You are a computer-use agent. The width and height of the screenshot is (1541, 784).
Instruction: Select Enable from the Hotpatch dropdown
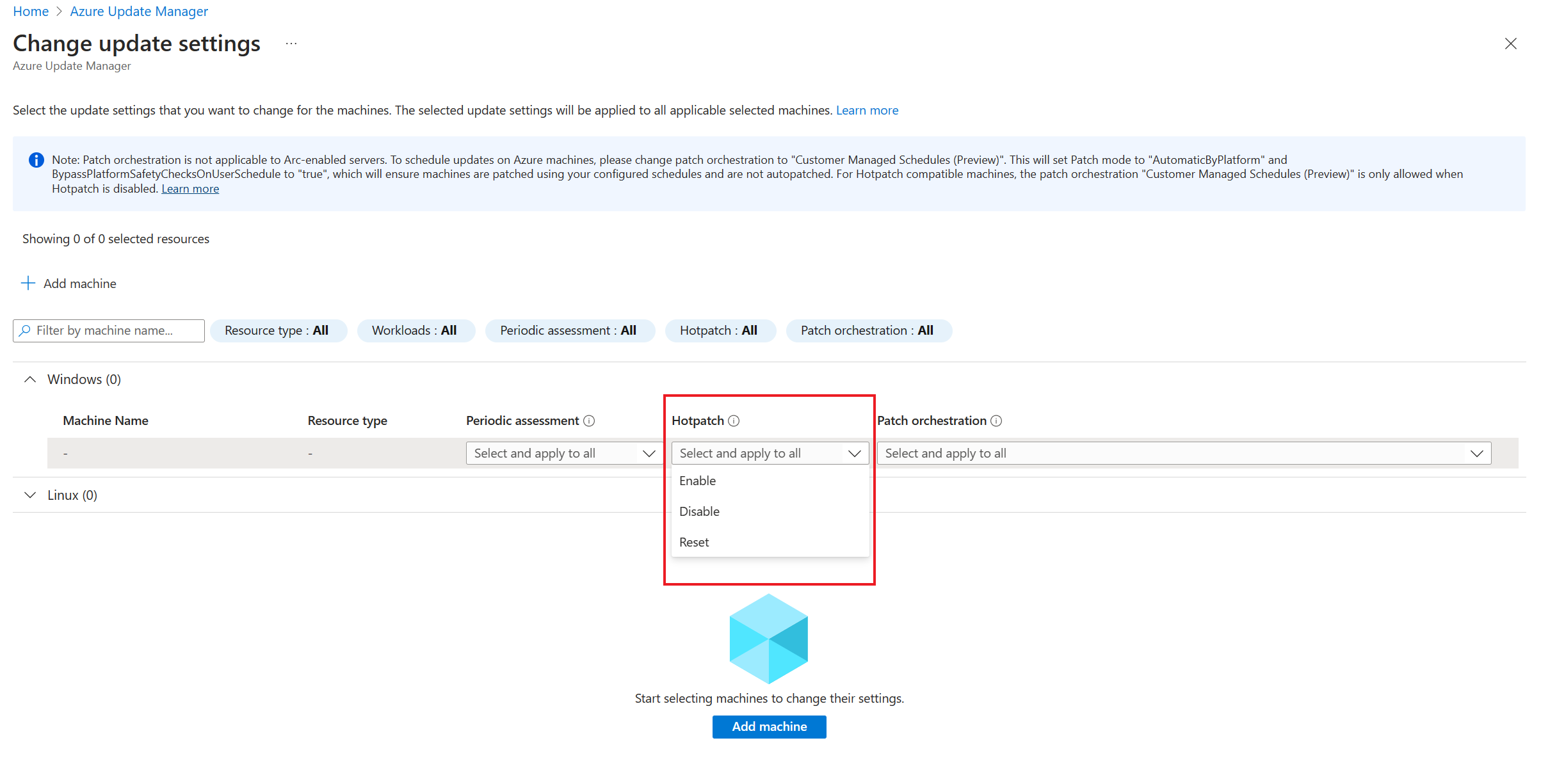(698, 480)
